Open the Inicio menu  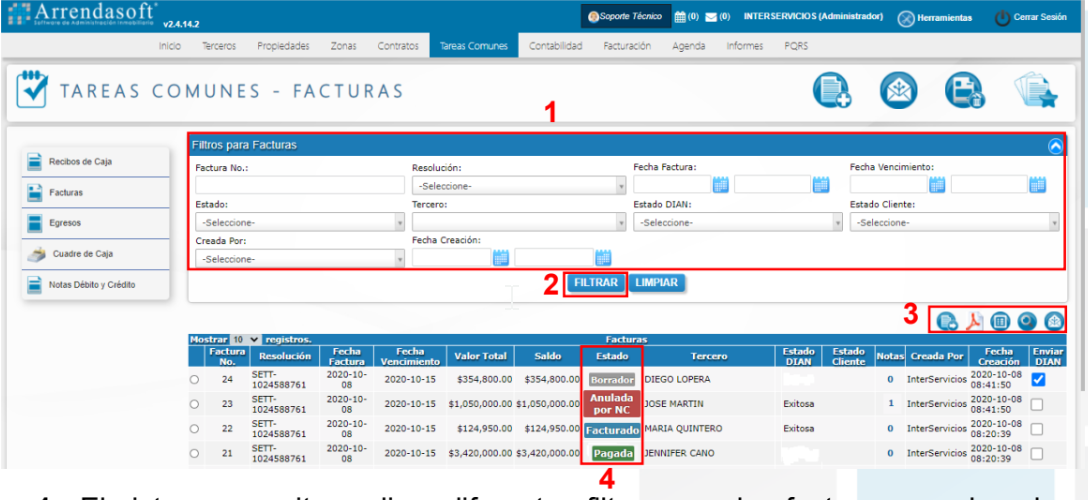170,46
